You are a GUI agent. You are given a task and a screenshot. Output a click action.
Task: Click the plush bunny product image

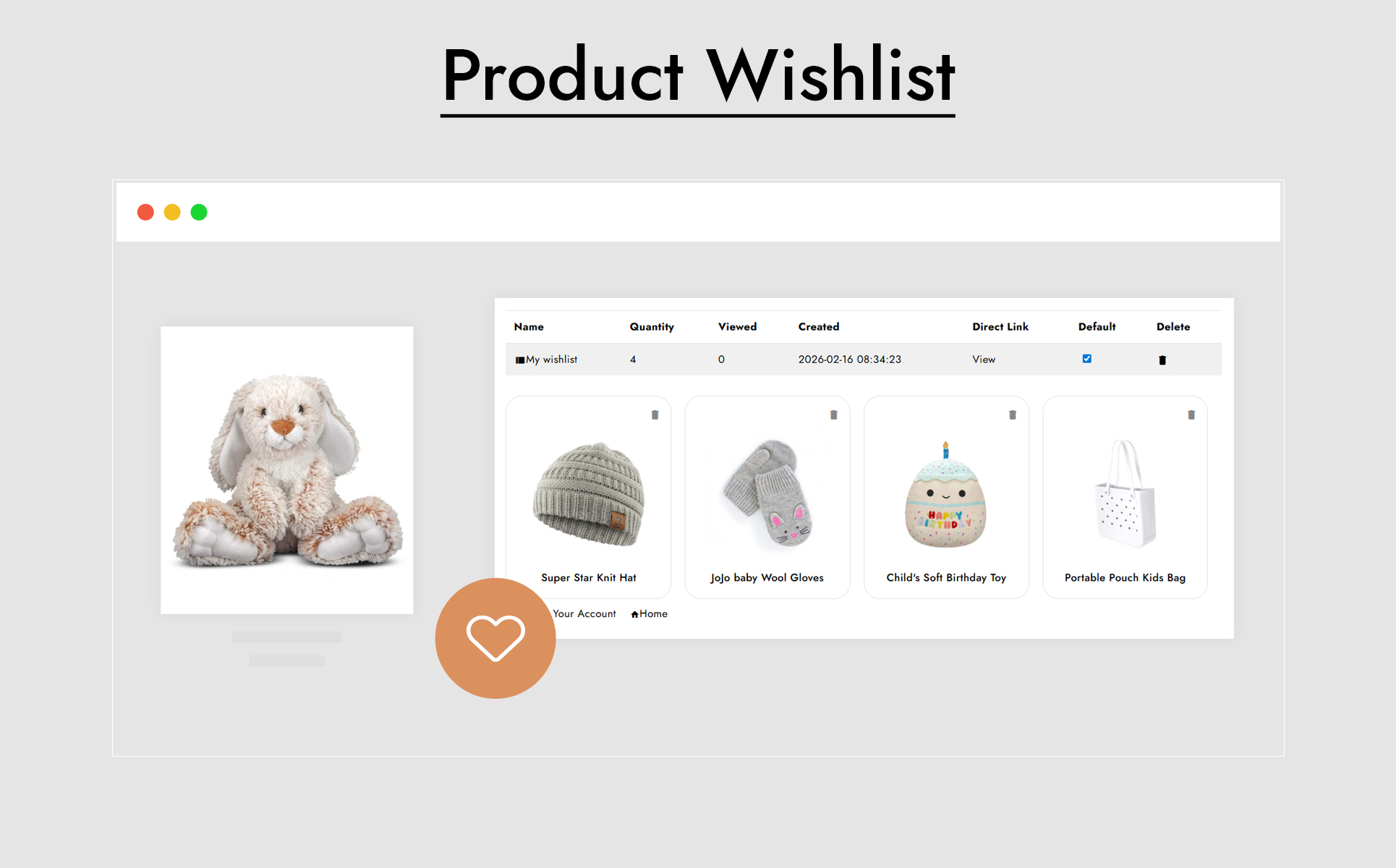click(287, 470)
